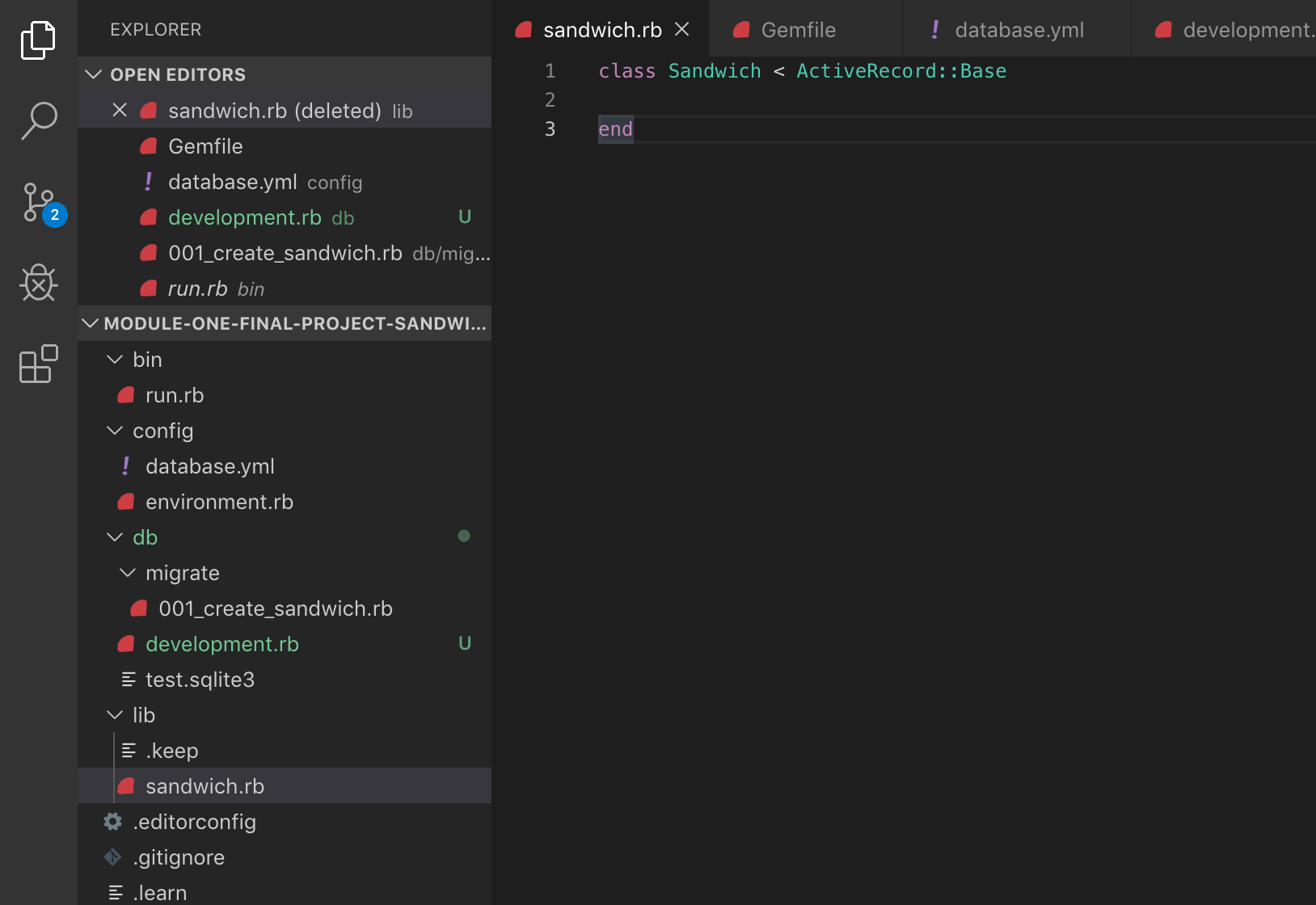Screen dimensions: 1316x905
Task: Open test.sqlite3 in the db folder
Action: pos(200,680)
